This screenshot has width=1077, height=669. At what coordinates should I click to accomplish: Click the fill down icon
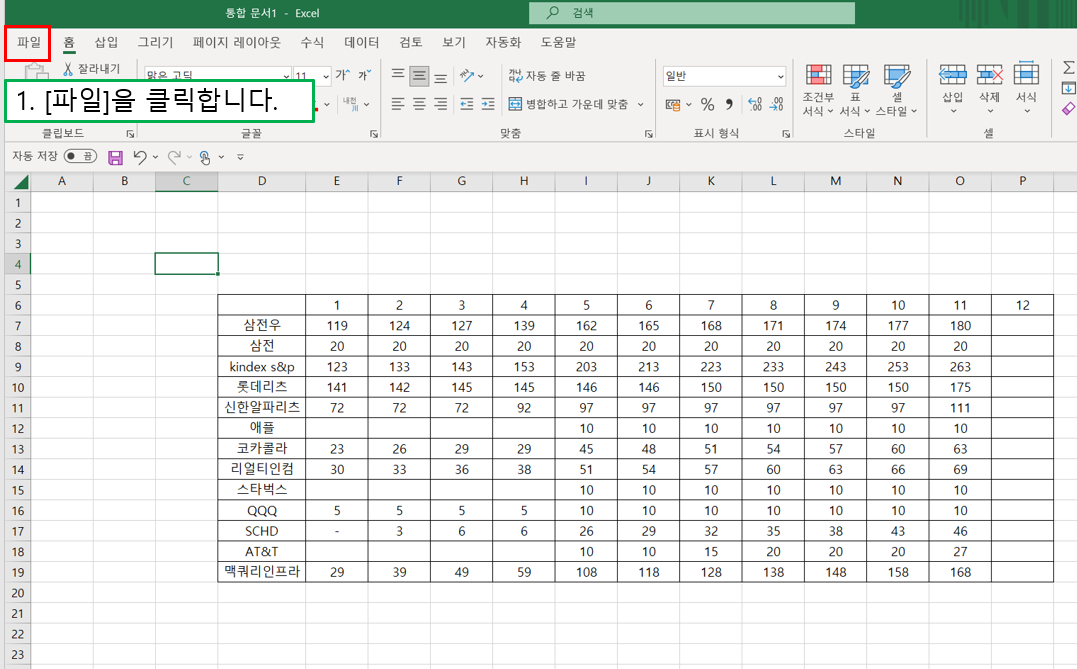click(x=1068, y=88)
